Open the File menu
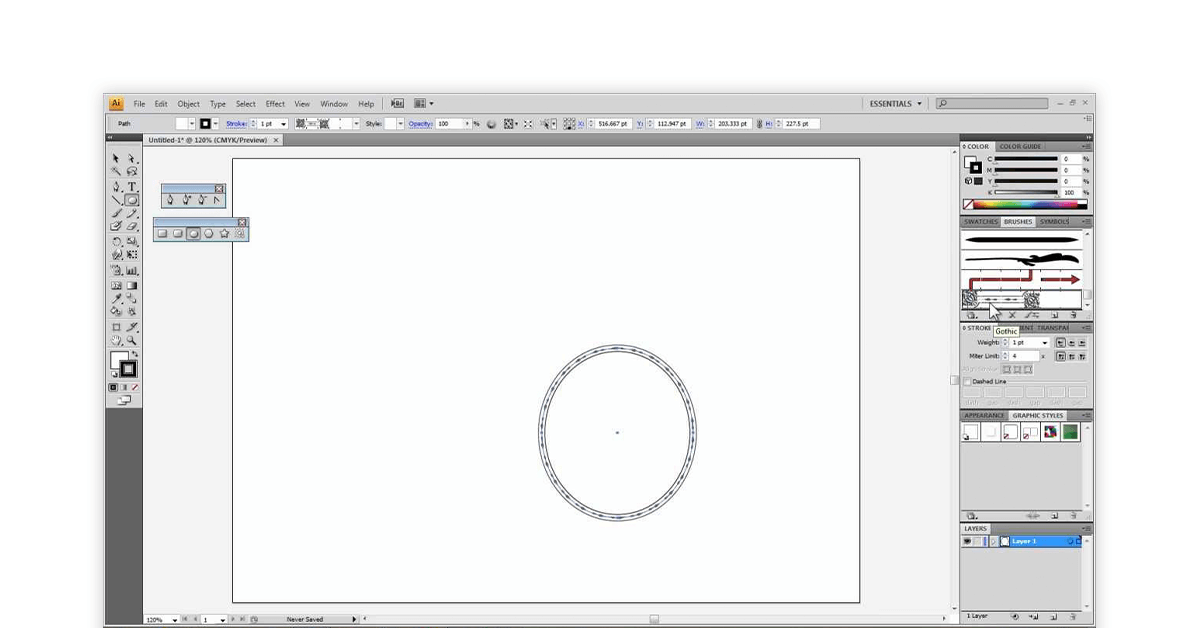This screenshot has height=628, width=1200. tap(139, 104)
